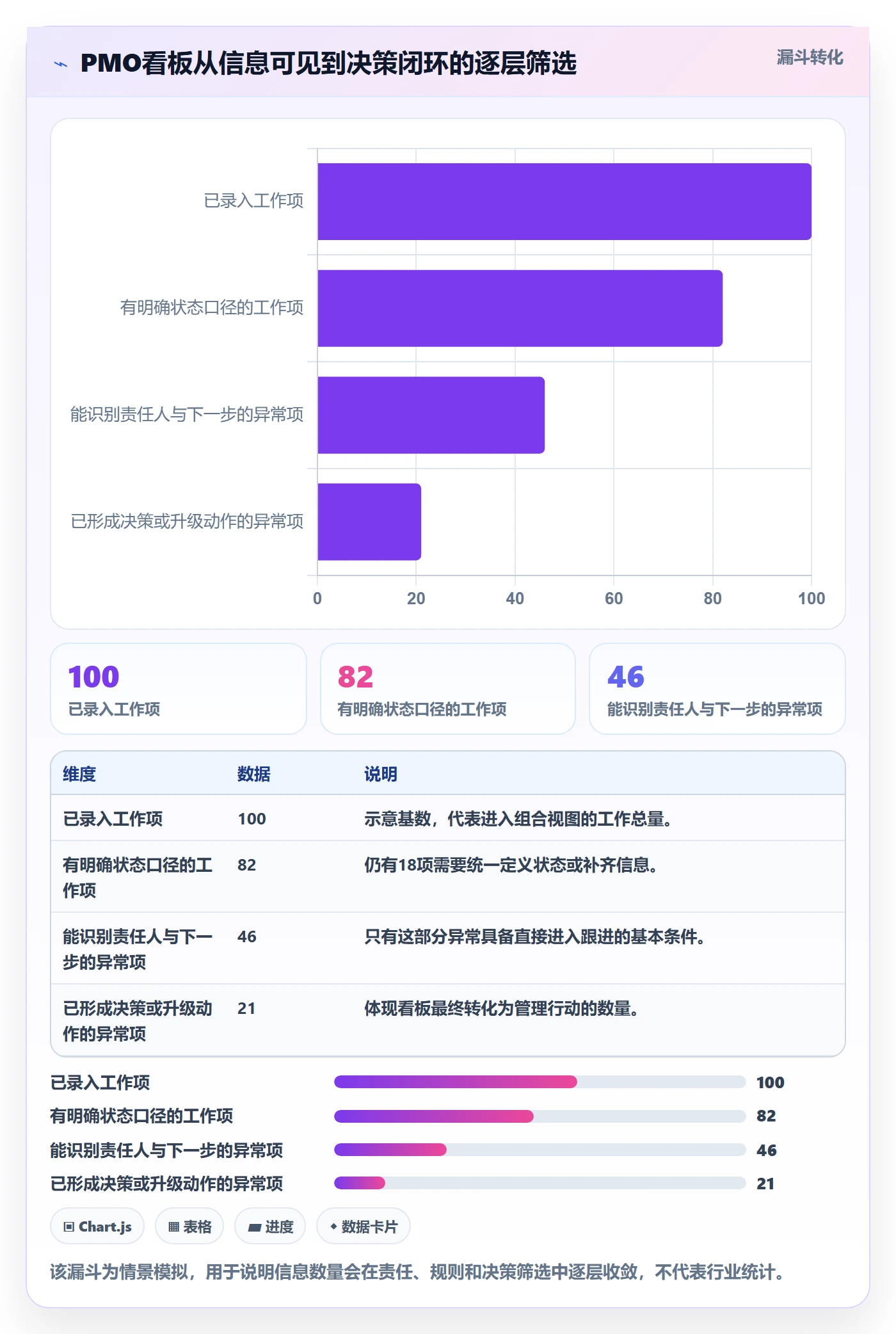Click description 只有这部分异常具备直接进入跟进的基本条件
This screenshot has height=1334, width=896.
534,936
